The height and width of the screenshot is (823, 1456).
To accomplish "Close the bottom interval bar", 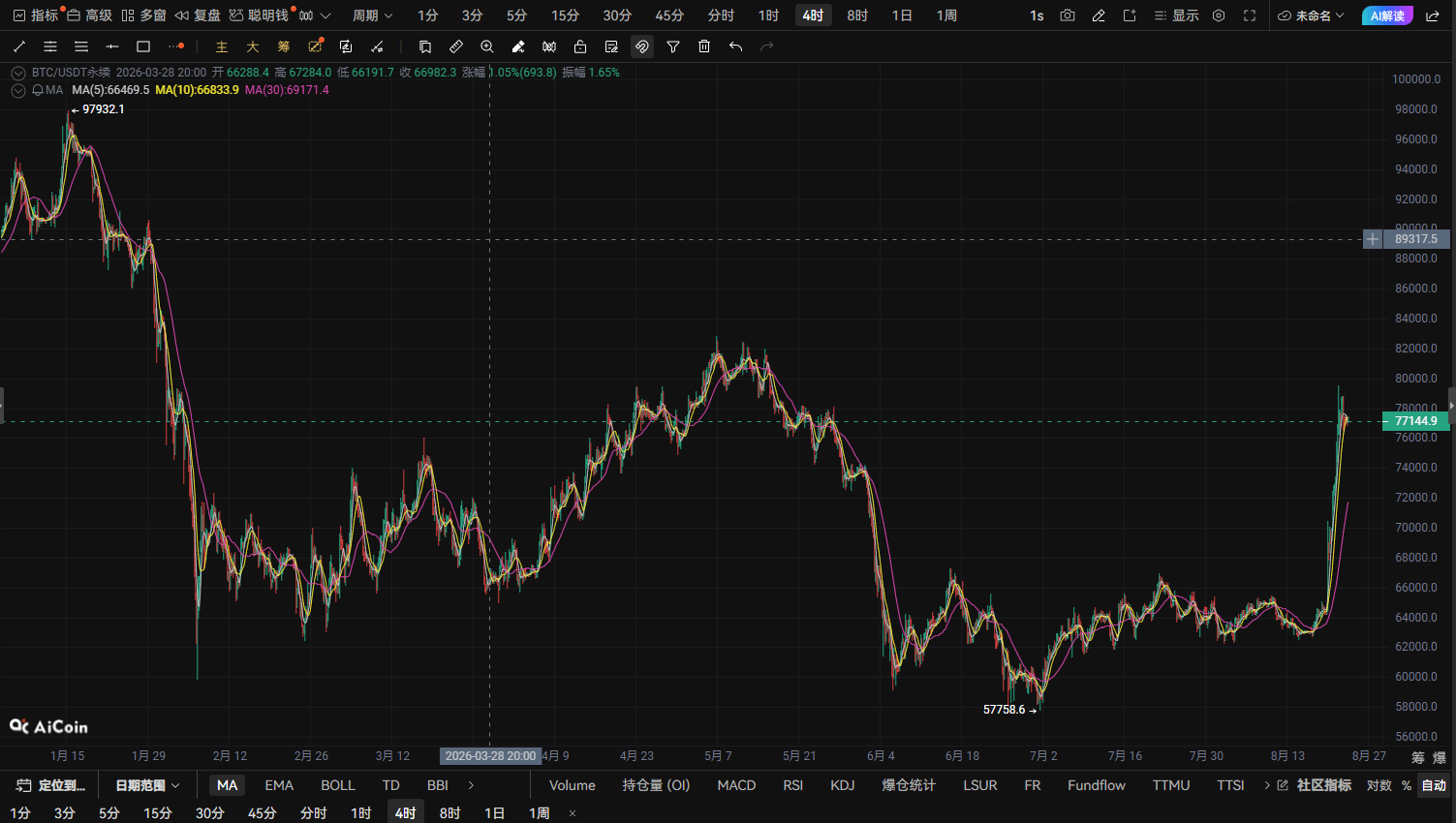I will (x=573, y=813).
